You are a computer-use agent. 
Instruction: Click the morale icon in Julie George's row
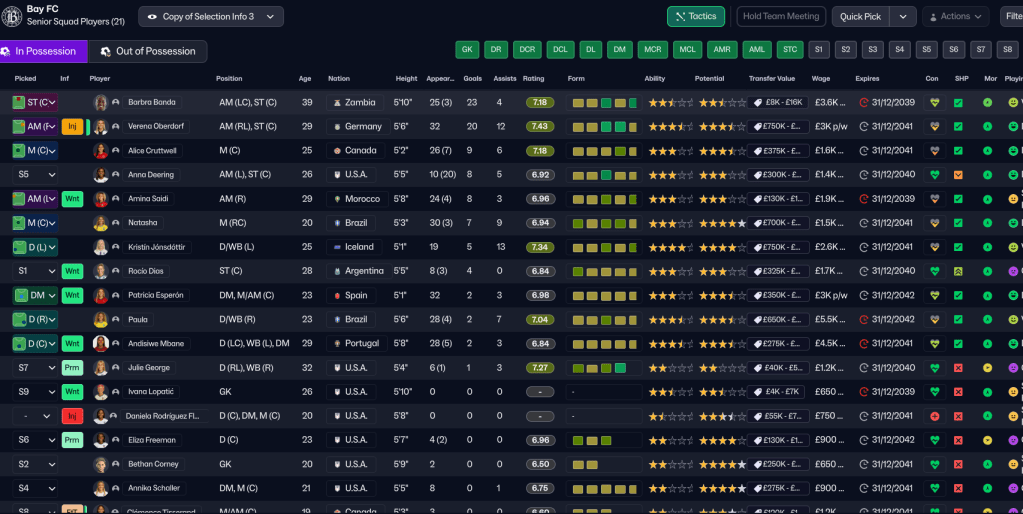pyautogui.click(x=987, y=368)
